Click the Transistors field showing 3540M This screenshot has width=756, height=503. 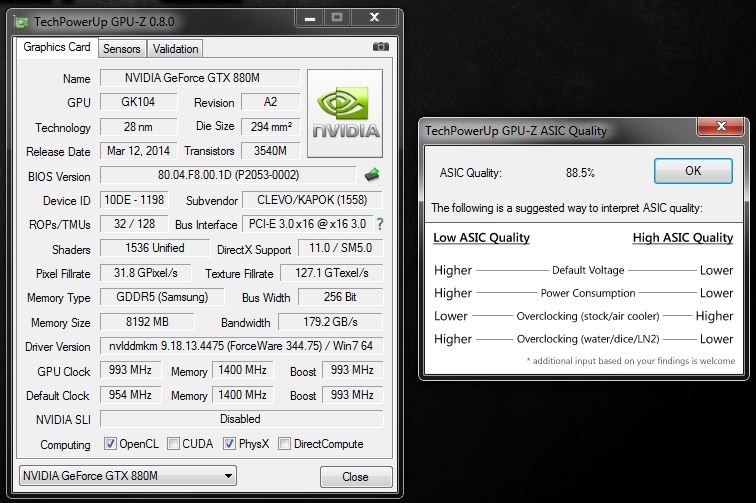(x=270, y=151)
